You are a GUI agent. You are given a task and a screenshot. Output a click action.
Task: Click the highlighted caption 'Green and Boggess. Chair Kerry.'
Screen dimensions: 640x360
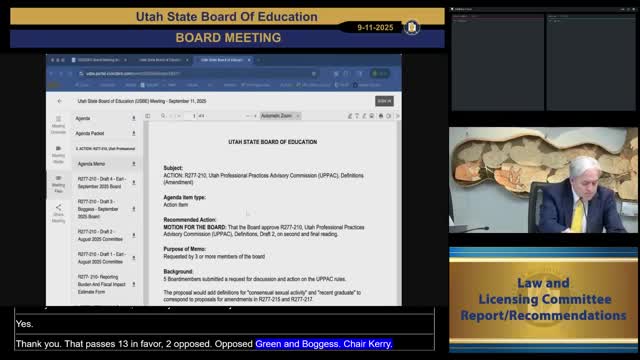(x=324, y=344)
